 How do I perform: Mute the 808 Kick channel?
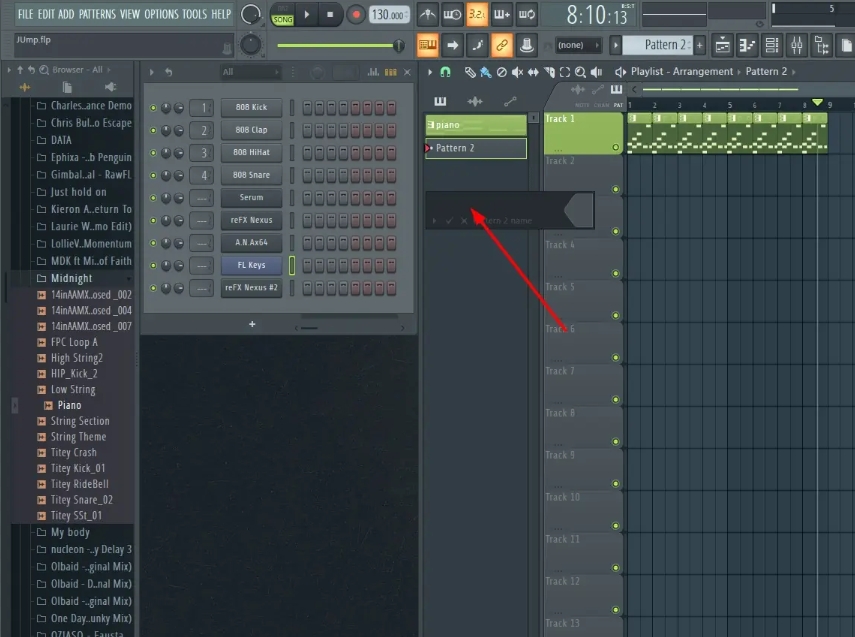pyautogui.click(x=152, y=107)
